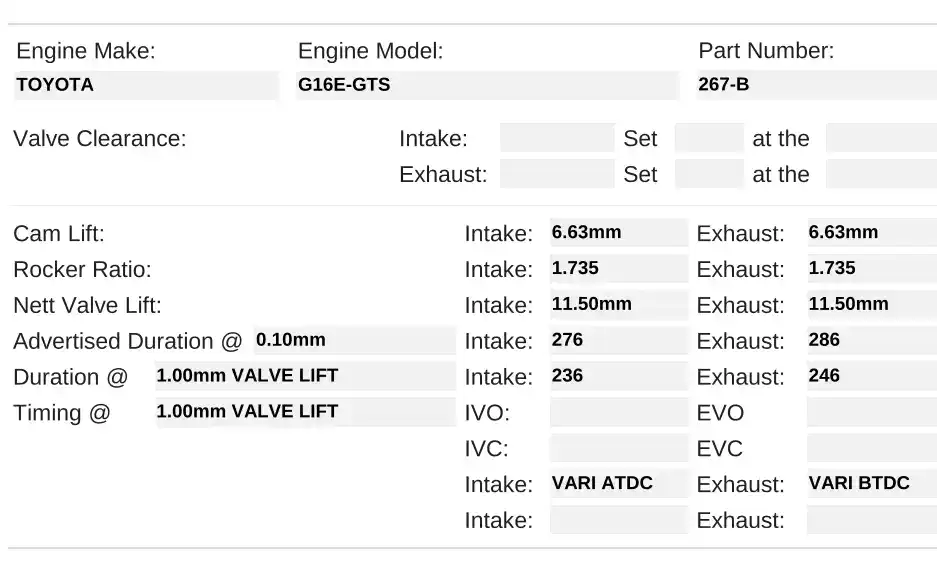Click the Intake valve clearance input field
937x587 pixels.
(556, 138)
